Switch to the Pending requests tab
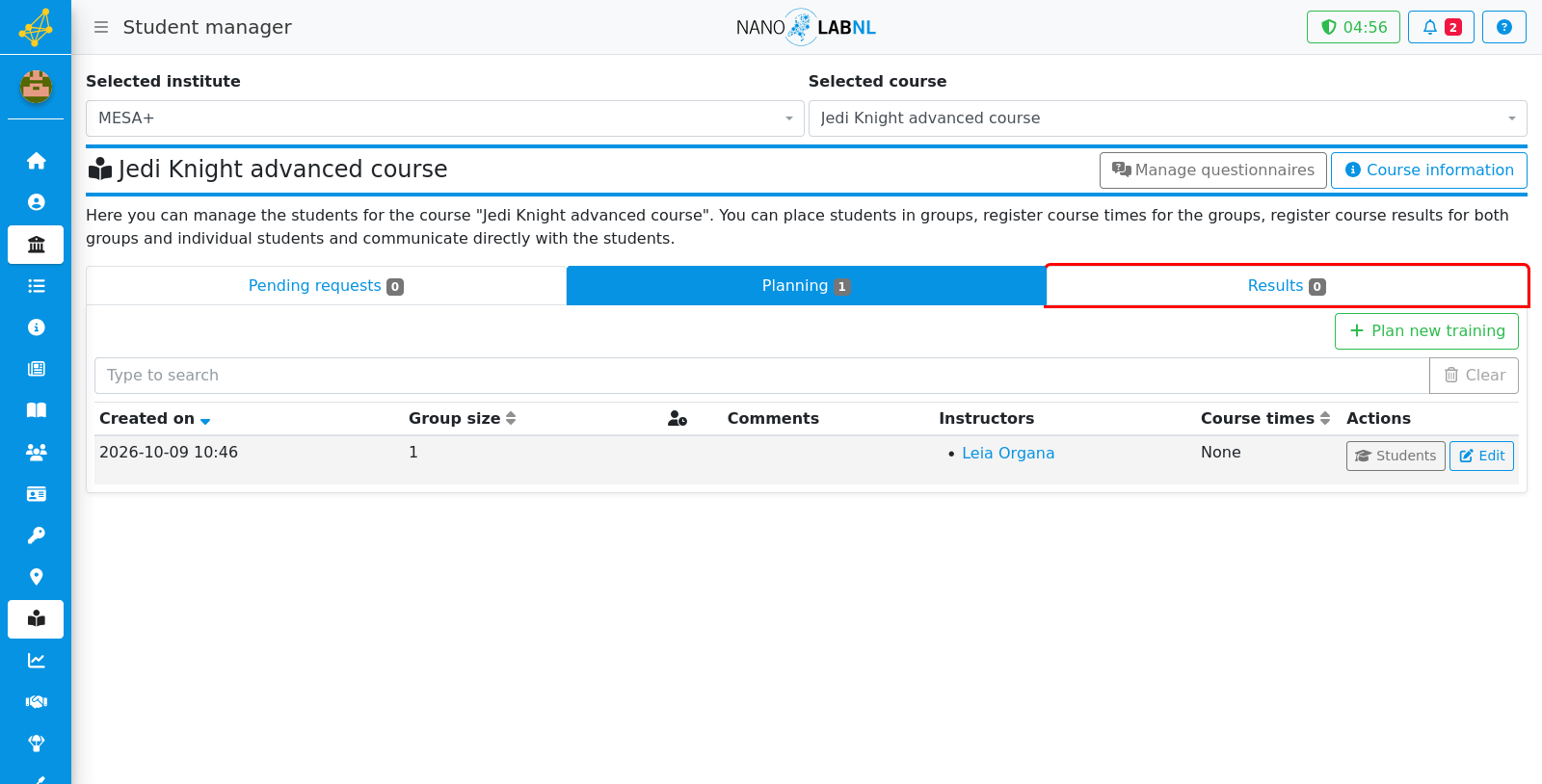The height and width of the screenshot is (784, 1542). [326, 286]
